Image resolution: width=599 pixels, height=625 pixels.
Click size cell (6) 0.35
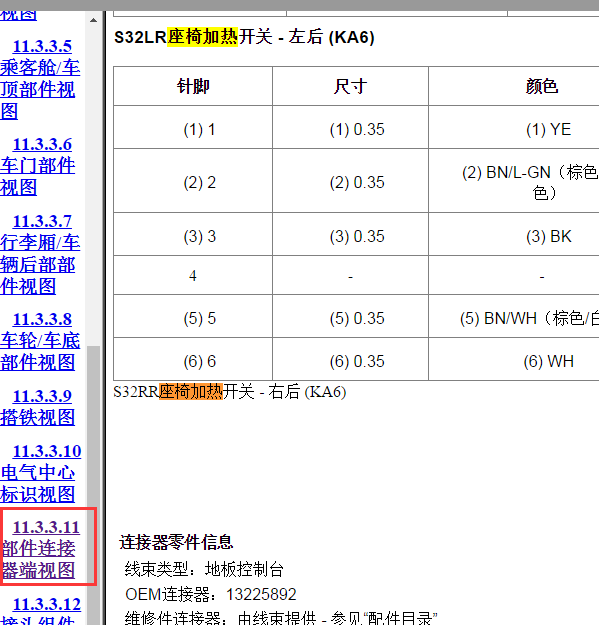(350, 360)
